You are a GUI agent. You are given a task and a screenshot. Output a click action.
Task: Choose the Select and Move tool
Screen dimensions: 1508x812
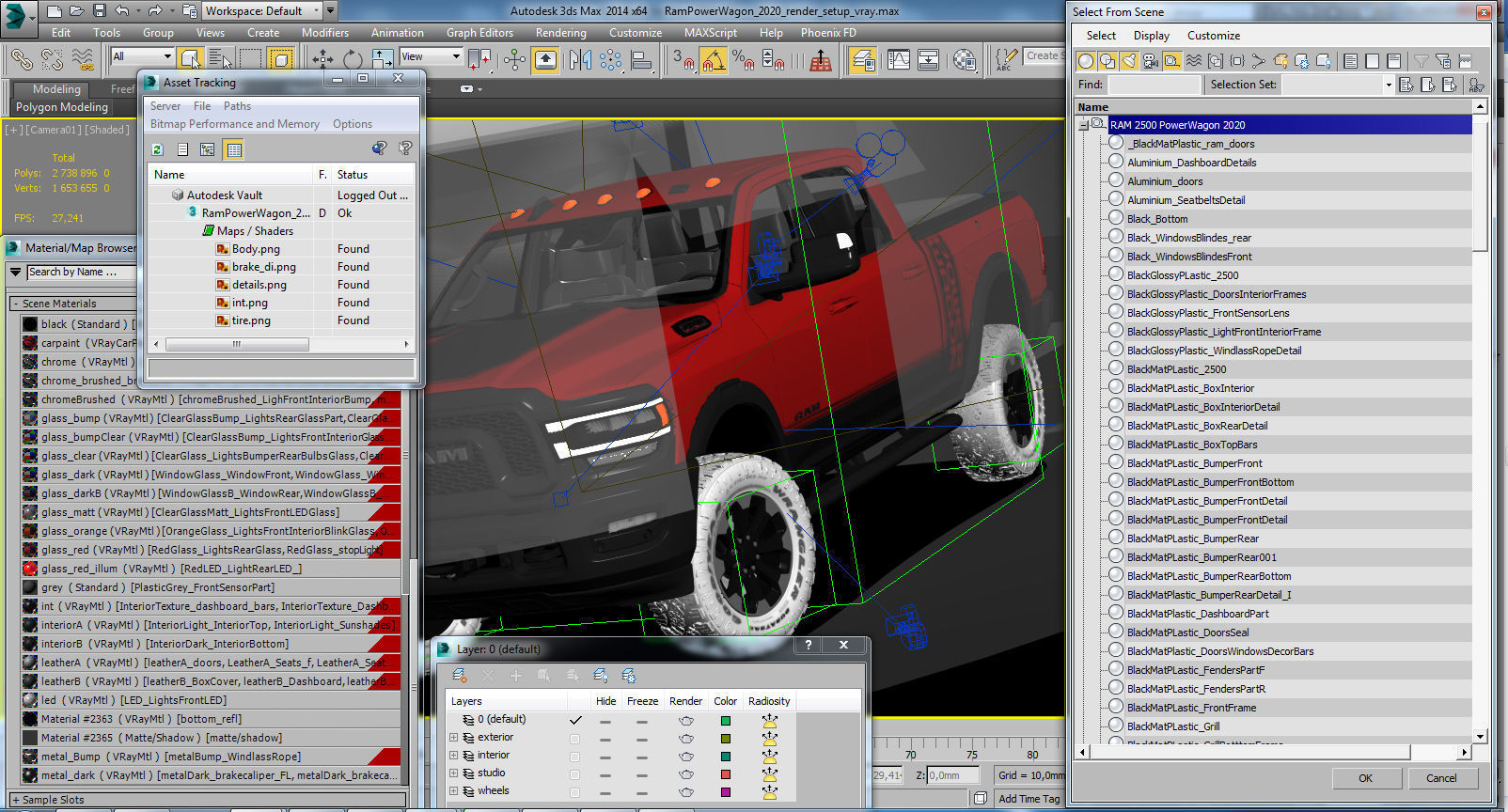(x=322, y=59)
